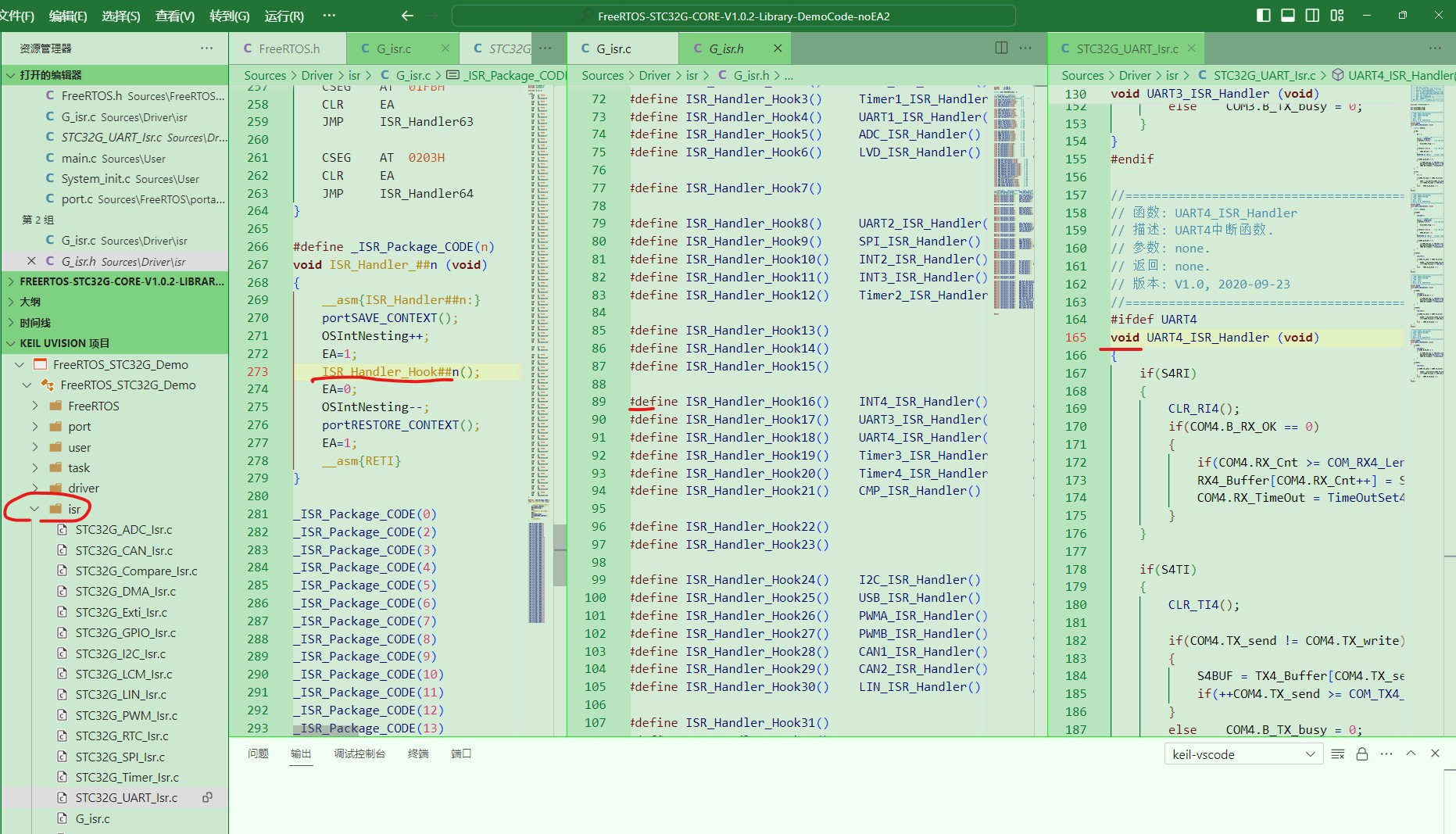Clear output panel list icon
Screen dimensions: 1456x834
pyautogui.click(x=1338, y=754)
